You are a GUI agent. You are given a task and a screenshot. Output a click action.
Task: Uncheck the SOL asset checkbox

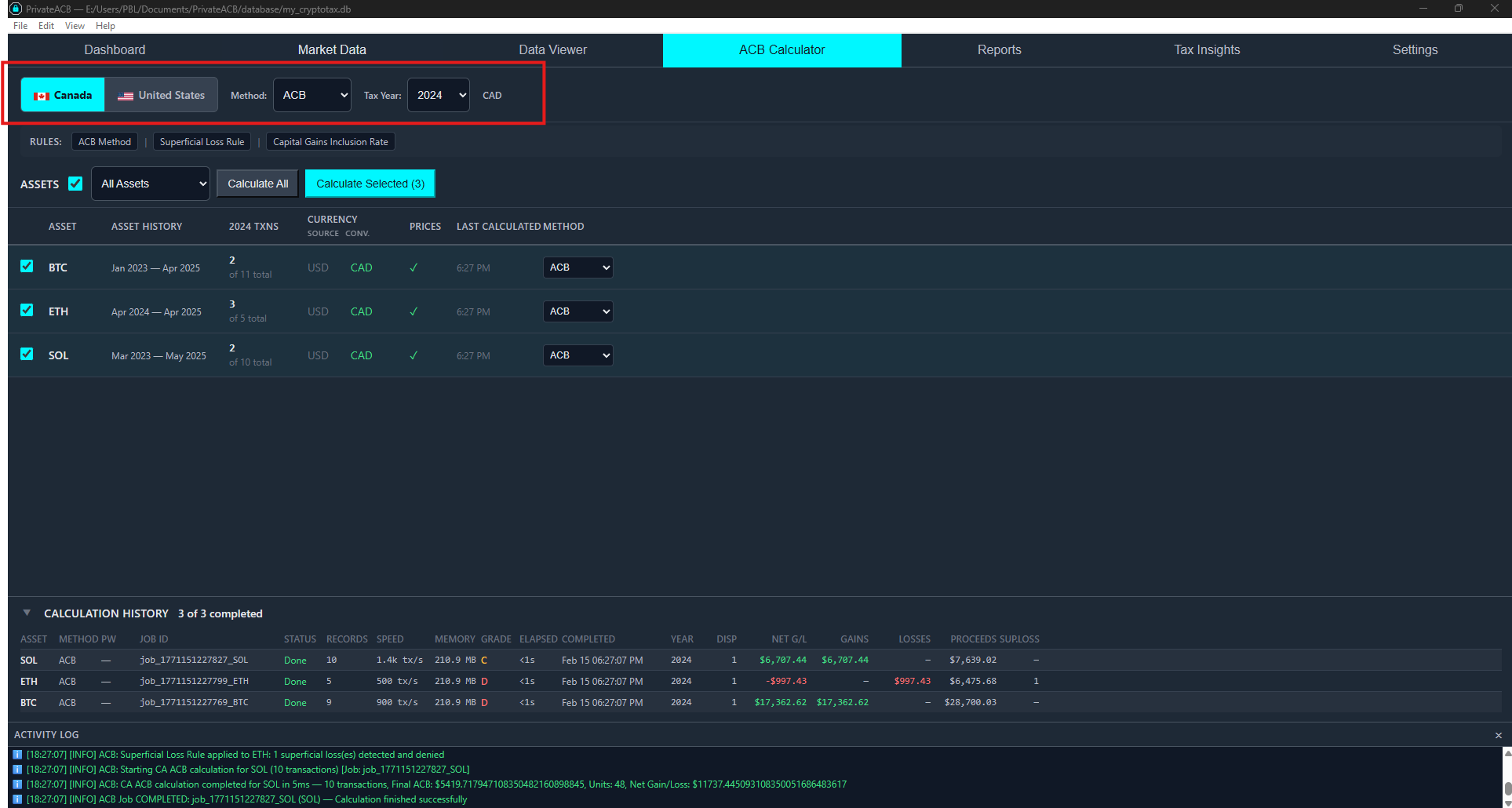pos(27,354)
